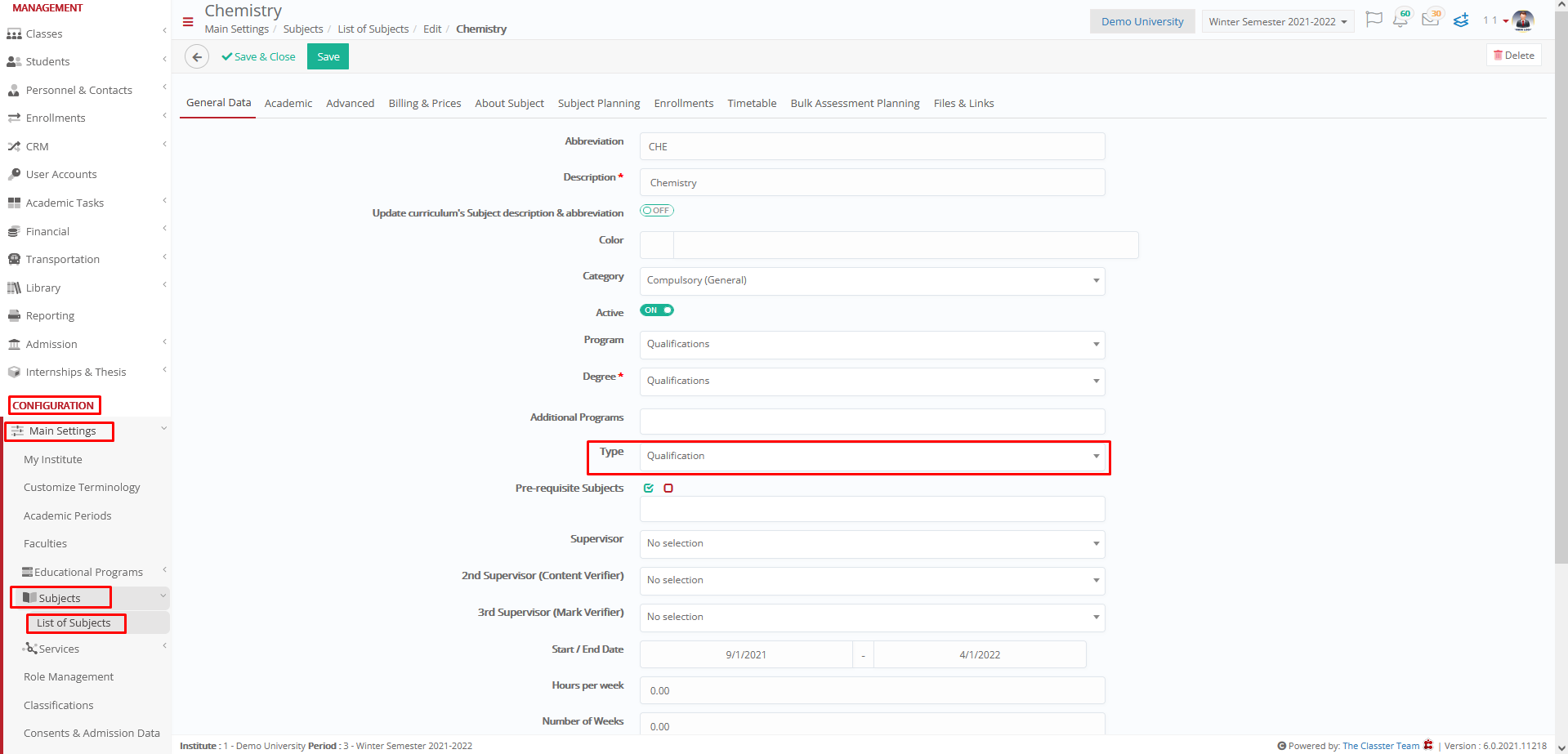Click the Students icon in the sidebar
This screenshot has width=1568, height=754.
click(14, 62)
